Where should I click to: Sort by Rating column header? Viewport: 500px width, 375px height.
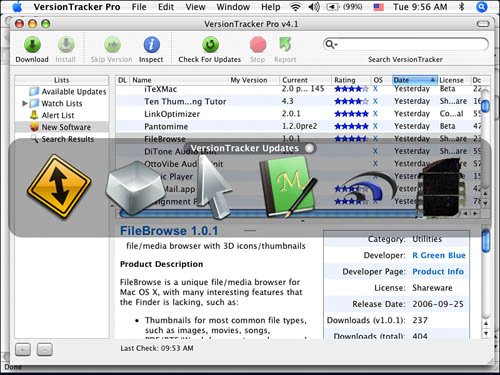(x=351, y=80)
